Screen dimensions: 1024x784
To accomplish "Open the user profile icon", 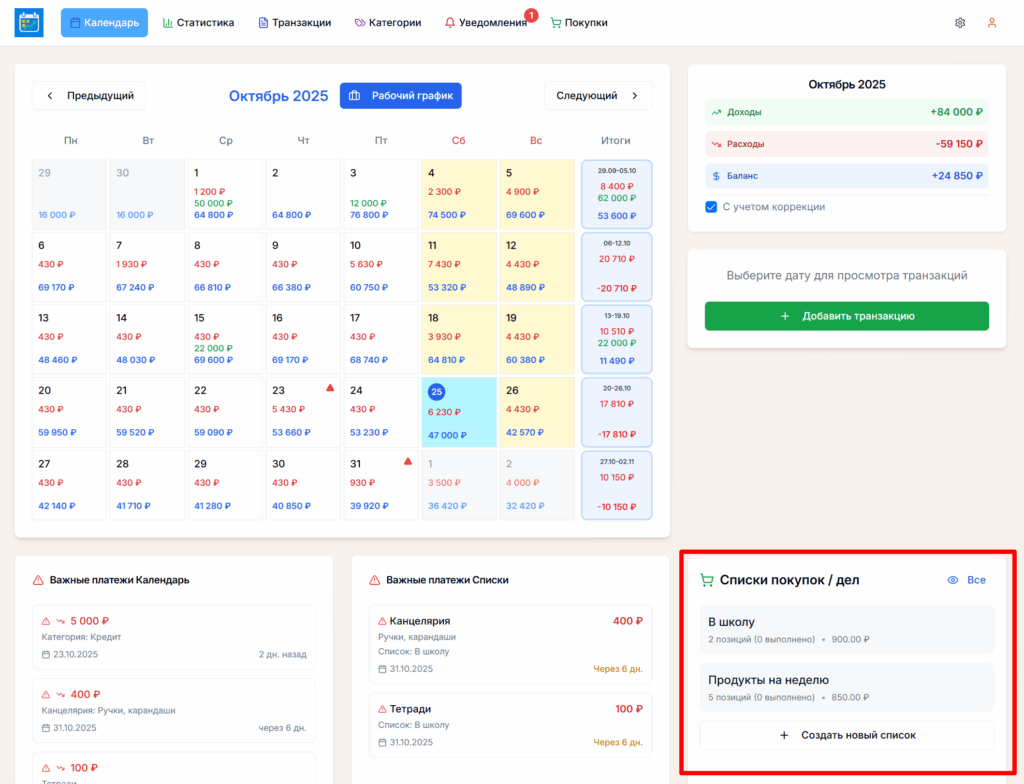I will coord(992,21).
